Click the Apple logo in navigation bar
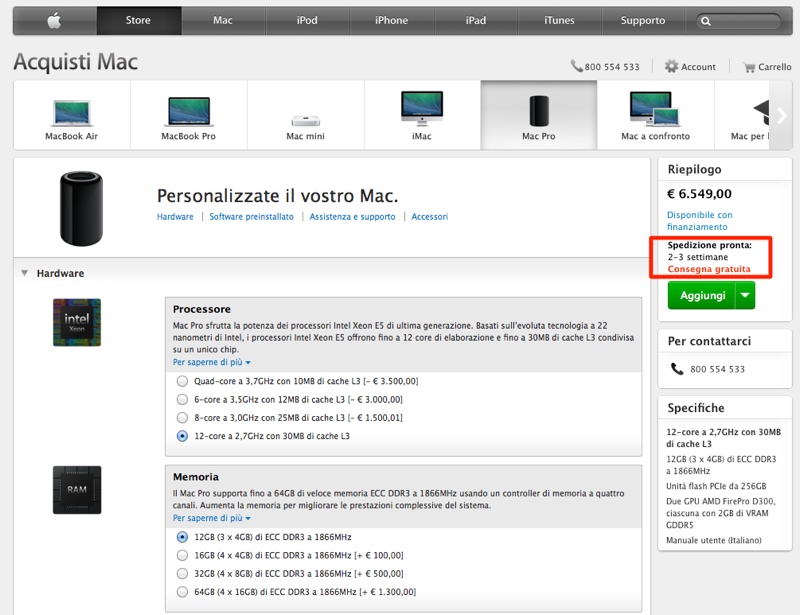 (x=54, y=20)
